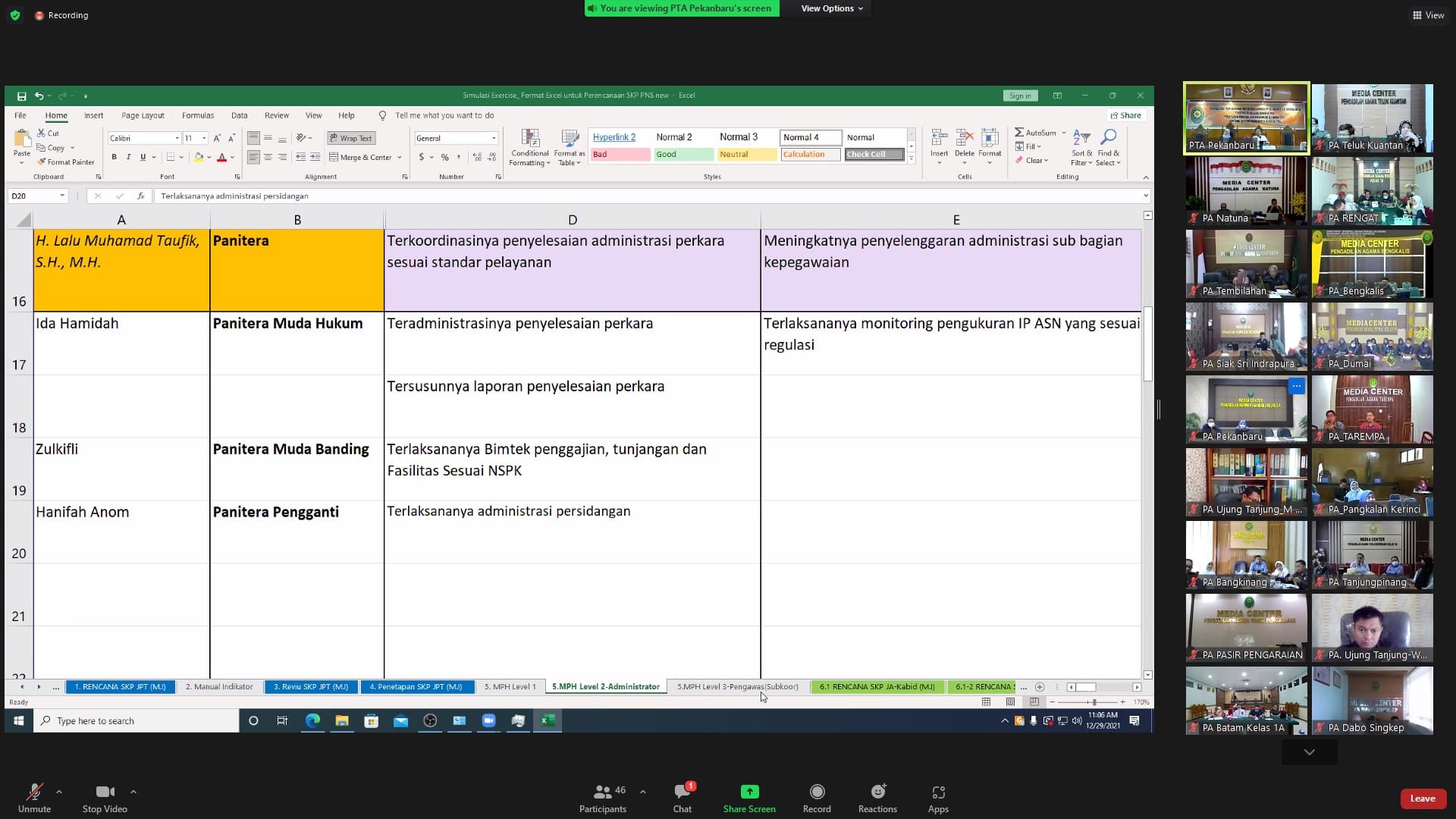Open PA Natuna video thumbnail
The width and height of the screenshot is (1456, 819).
(x=1246, y=191)
